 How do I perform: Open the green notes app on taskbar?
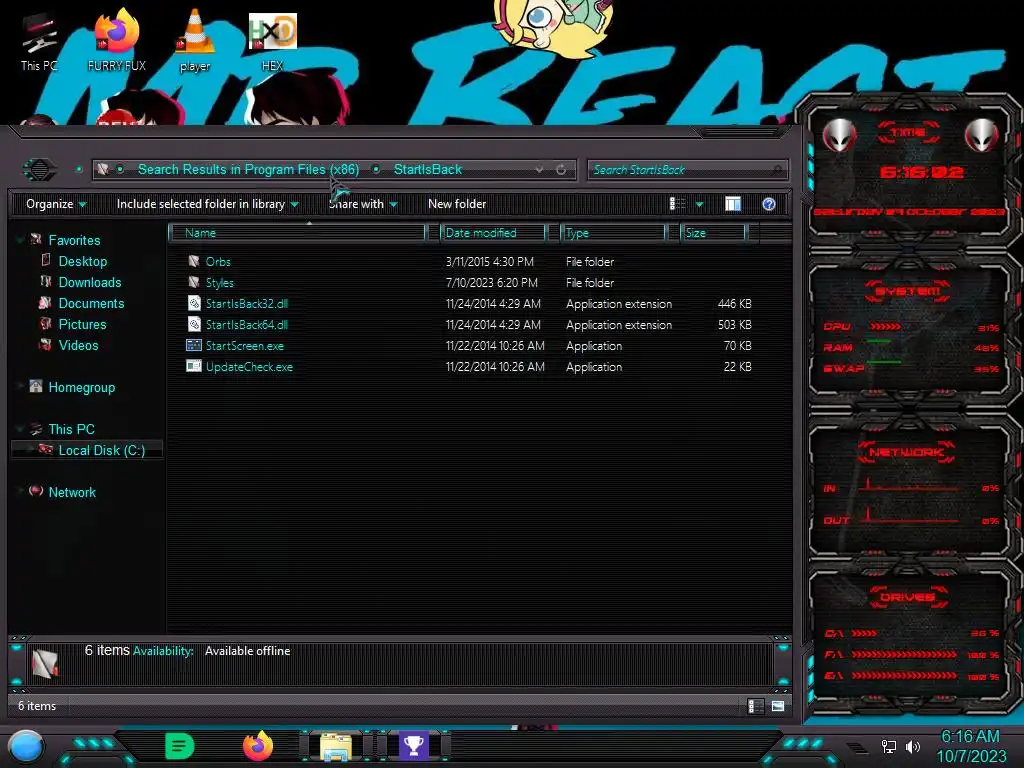(180, 746)
